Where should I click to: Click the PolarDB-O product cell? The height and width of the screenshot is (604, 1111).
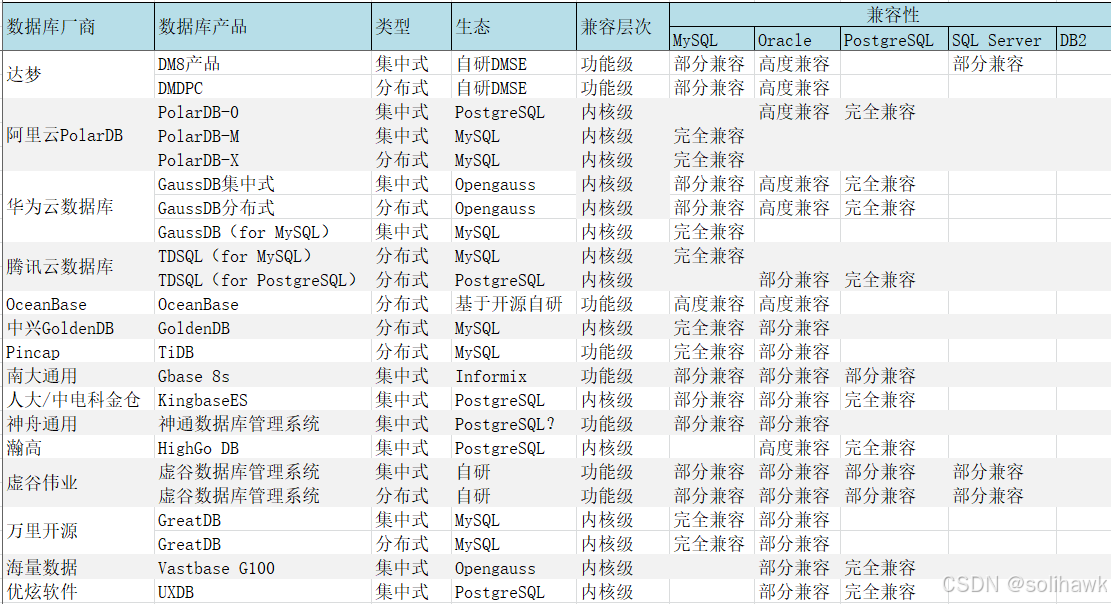coord(262,112)
